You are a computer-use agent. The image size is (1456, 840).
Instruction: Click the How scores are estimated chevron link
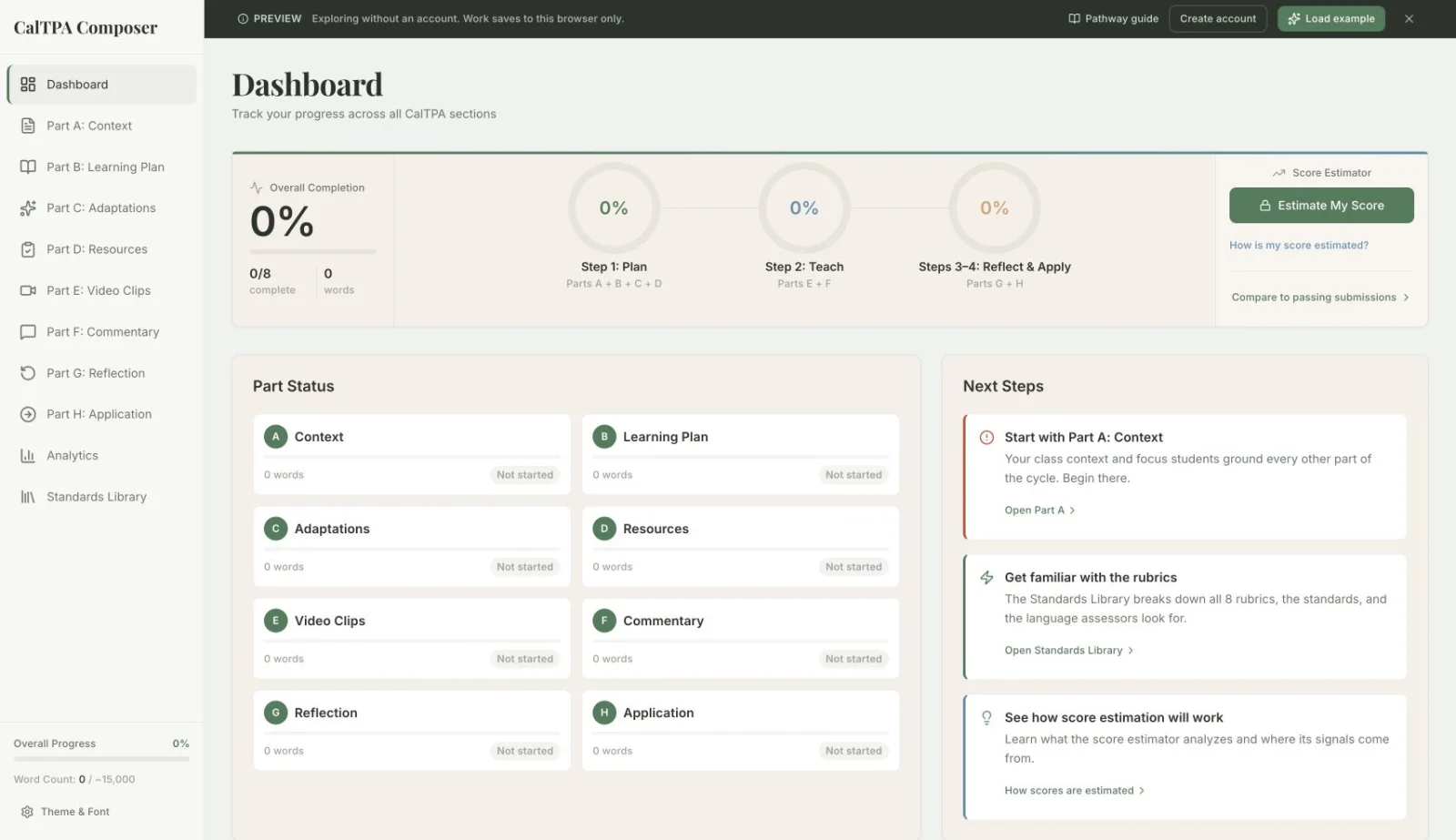(1075, 791)
